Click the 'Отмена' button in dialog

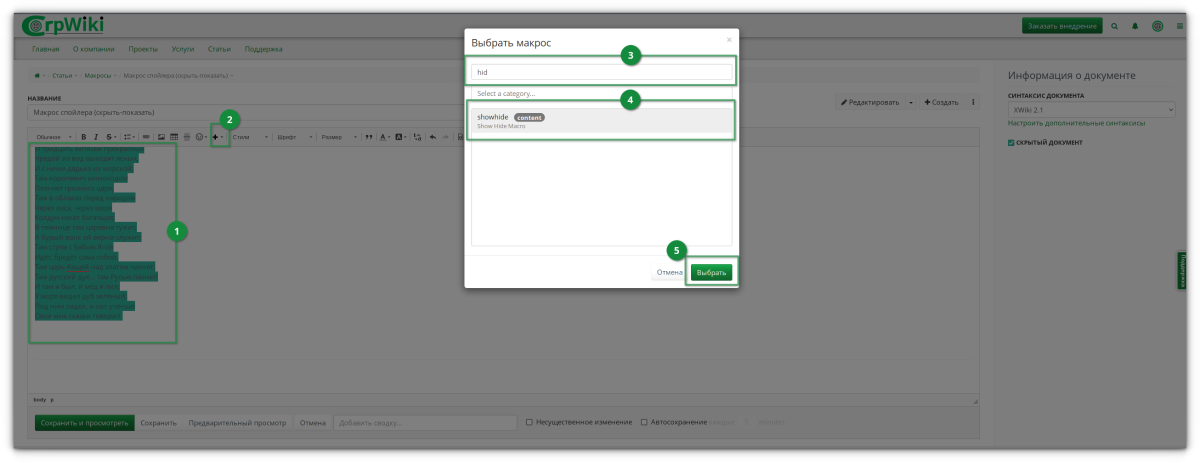click(x=669, y=272)
